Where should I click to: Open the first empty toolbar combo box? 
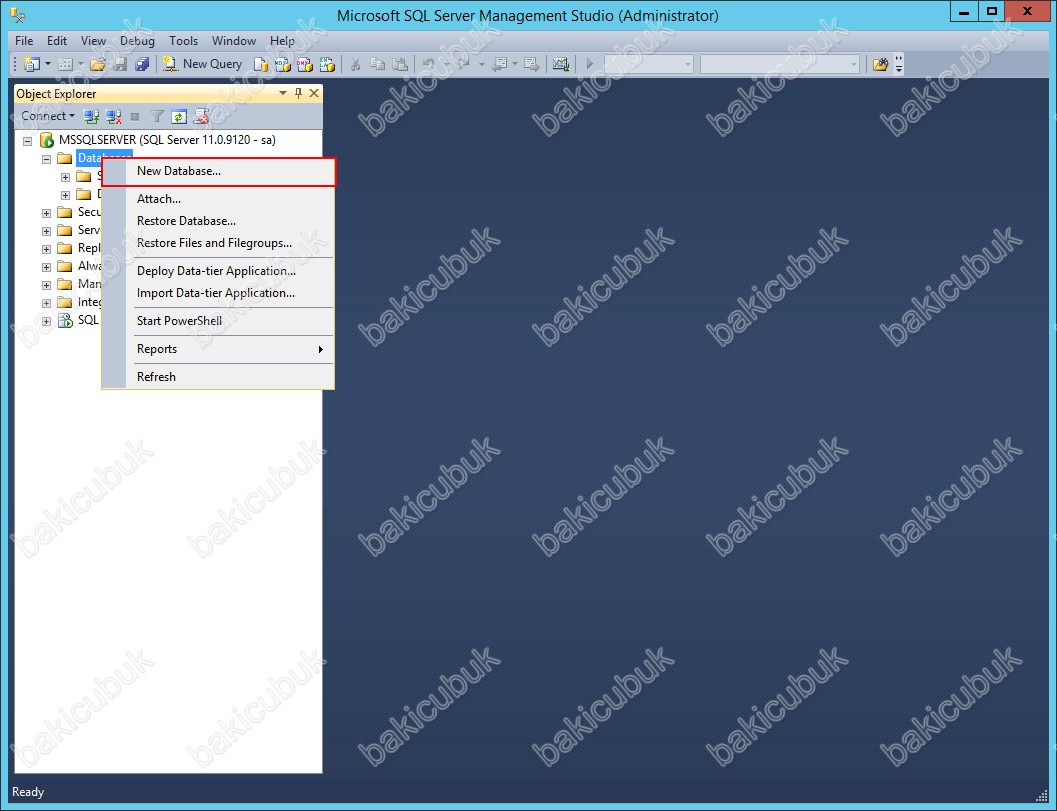(x=648, y=64)
